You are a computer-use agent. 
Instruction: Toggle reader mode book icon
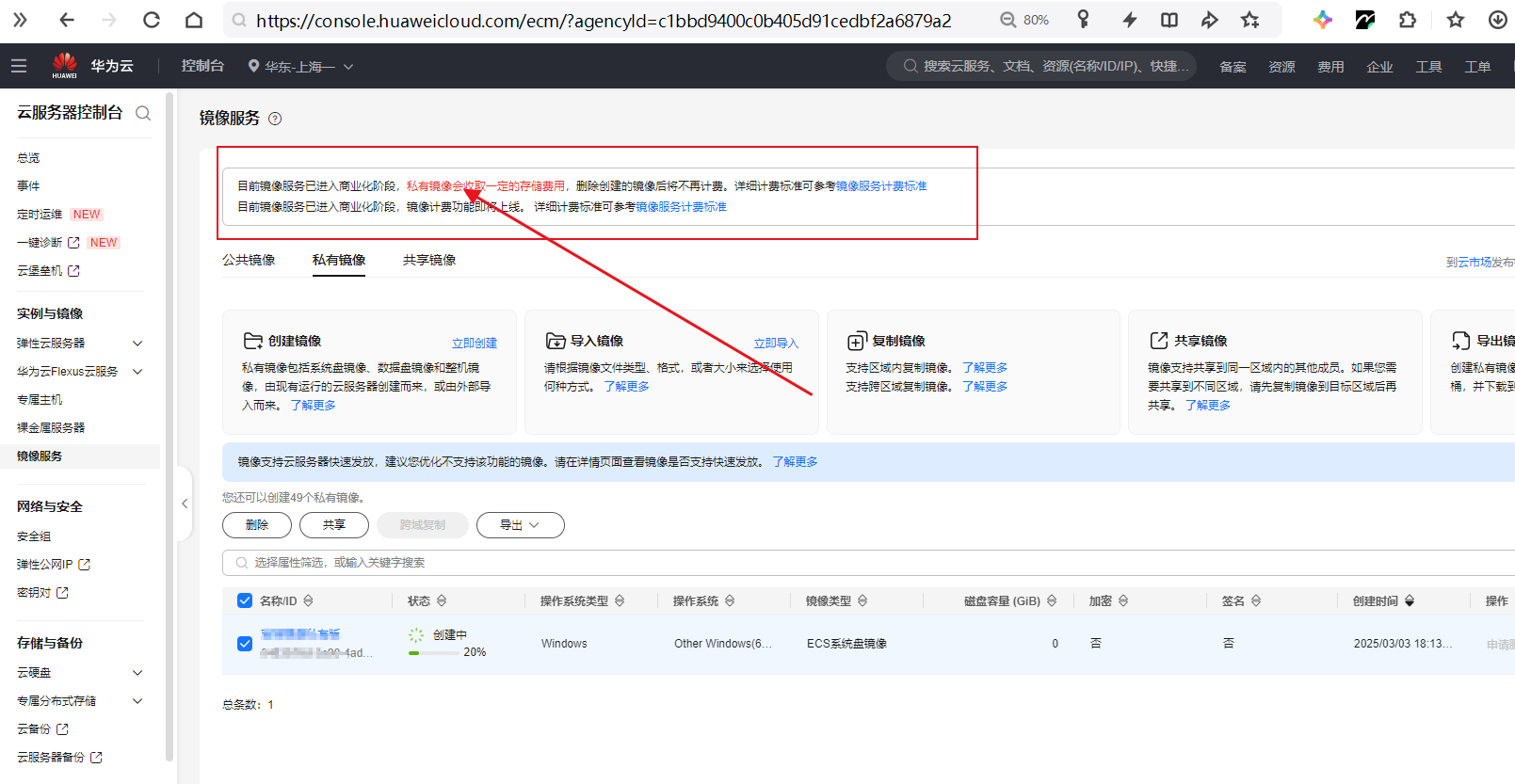[x=1169, y=20]
